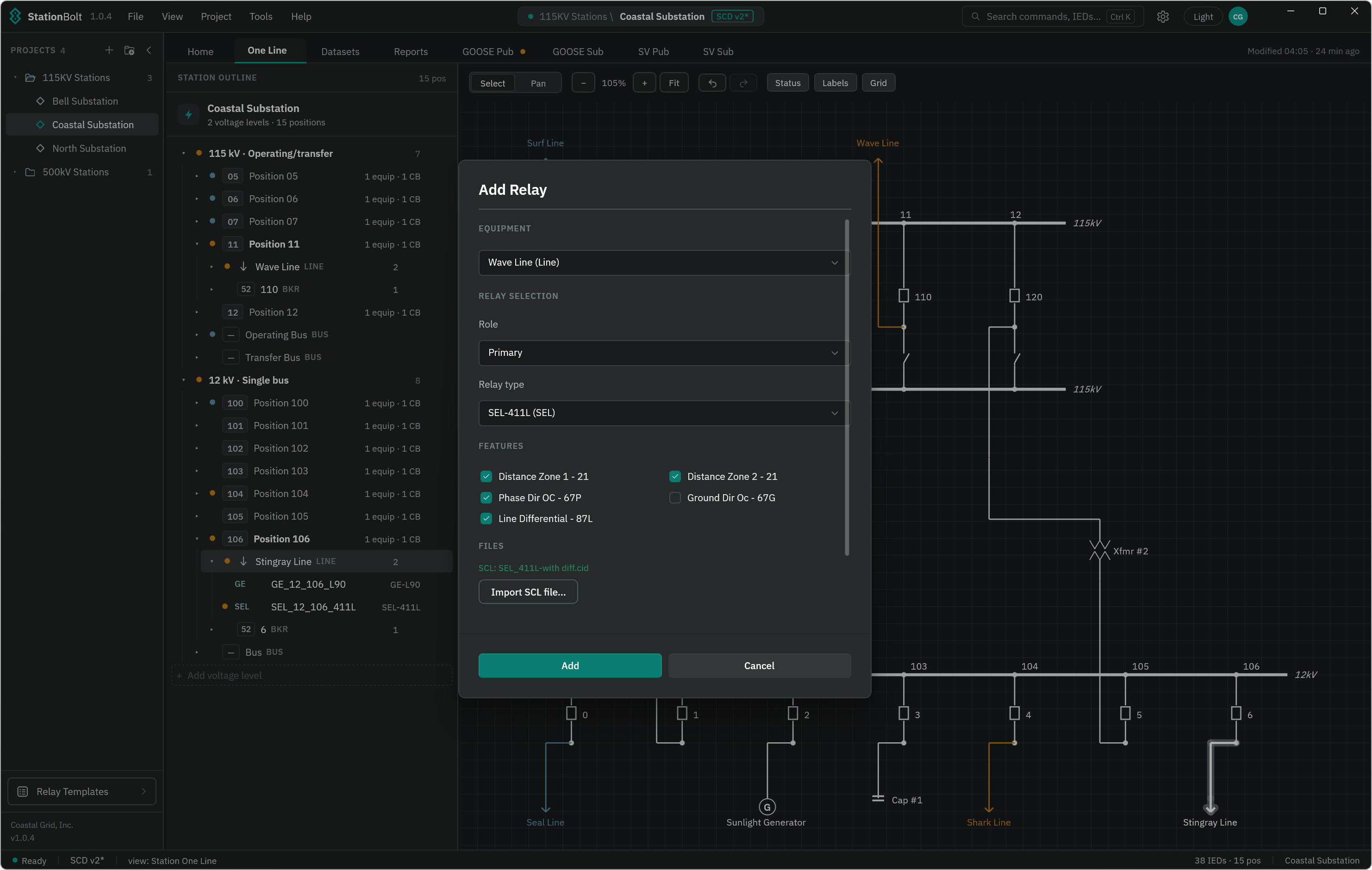Click the Import SCL file button

pyautogui.click(x=528, y=592)
